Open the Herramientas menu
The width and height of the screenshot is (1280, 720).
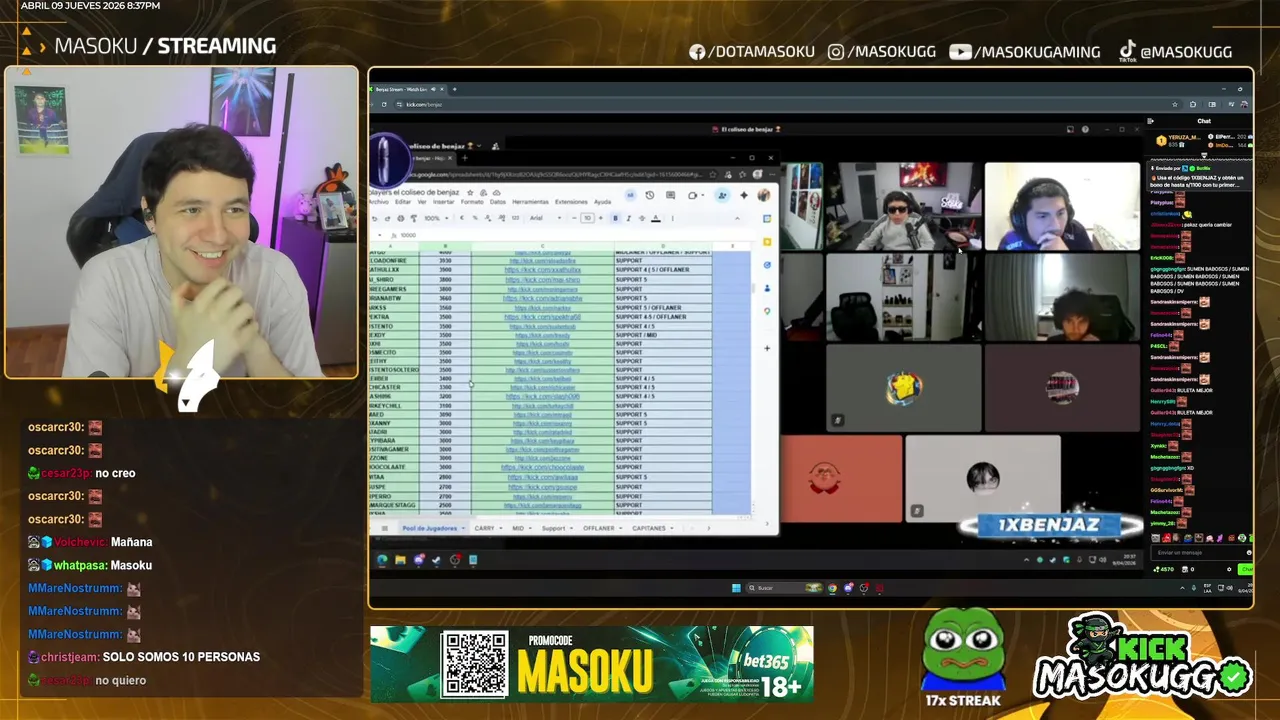click(530, 202)
